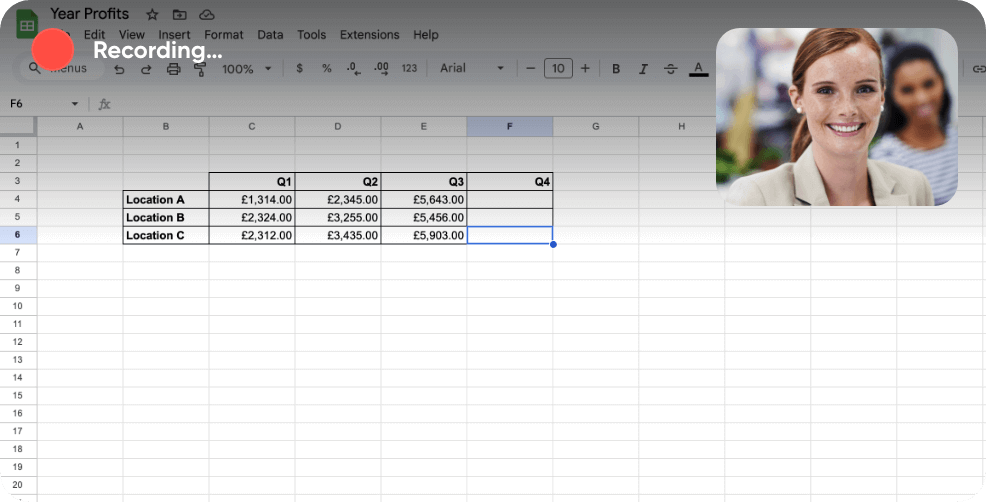This screenshot has height=502, width=986.
Task: Decrease font size with minus button
Action: pyautogui.click(x=531, y=69)
